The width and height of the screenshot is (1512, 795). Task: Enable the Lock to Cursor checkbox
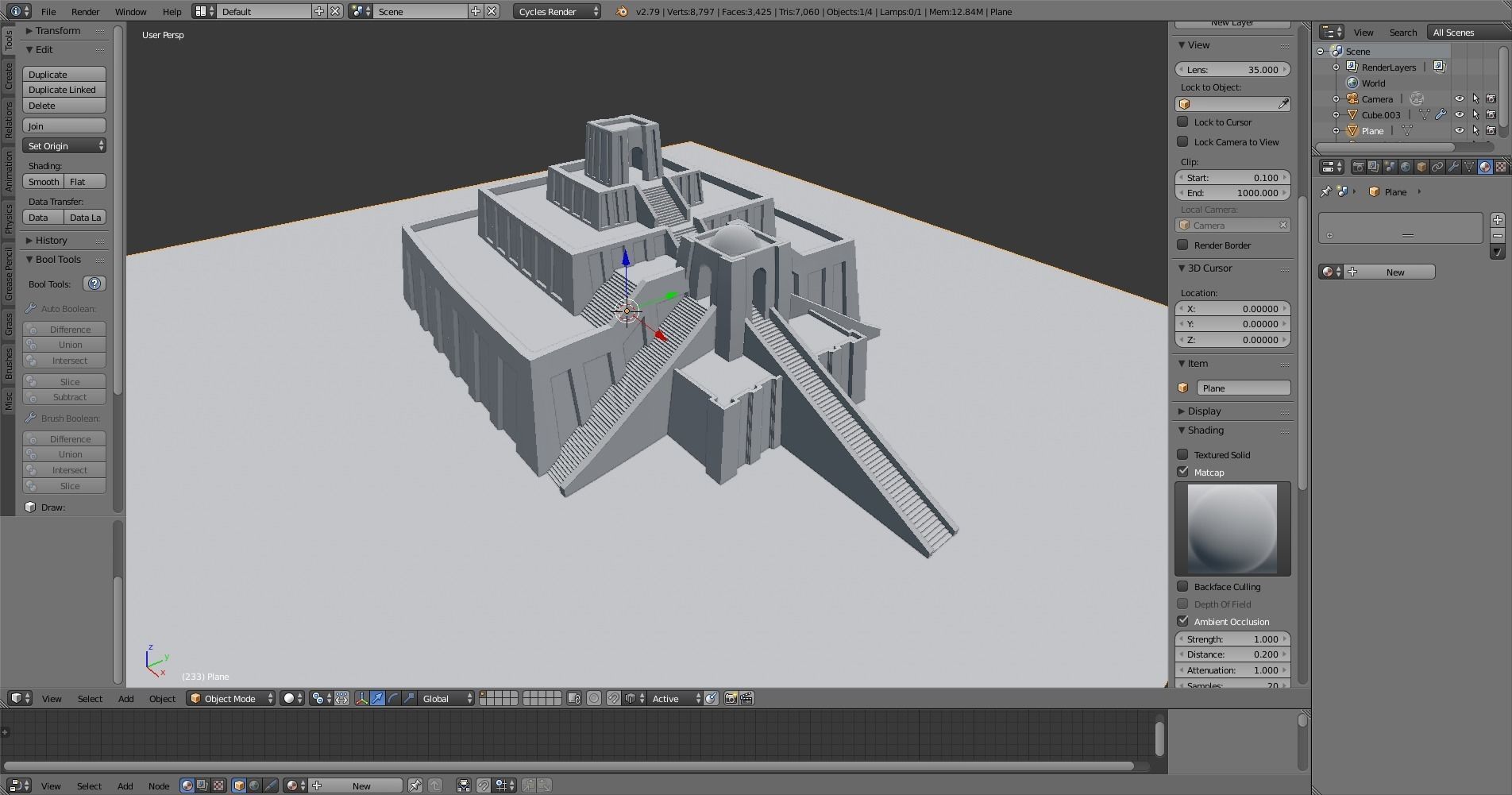coord(1182,122)
